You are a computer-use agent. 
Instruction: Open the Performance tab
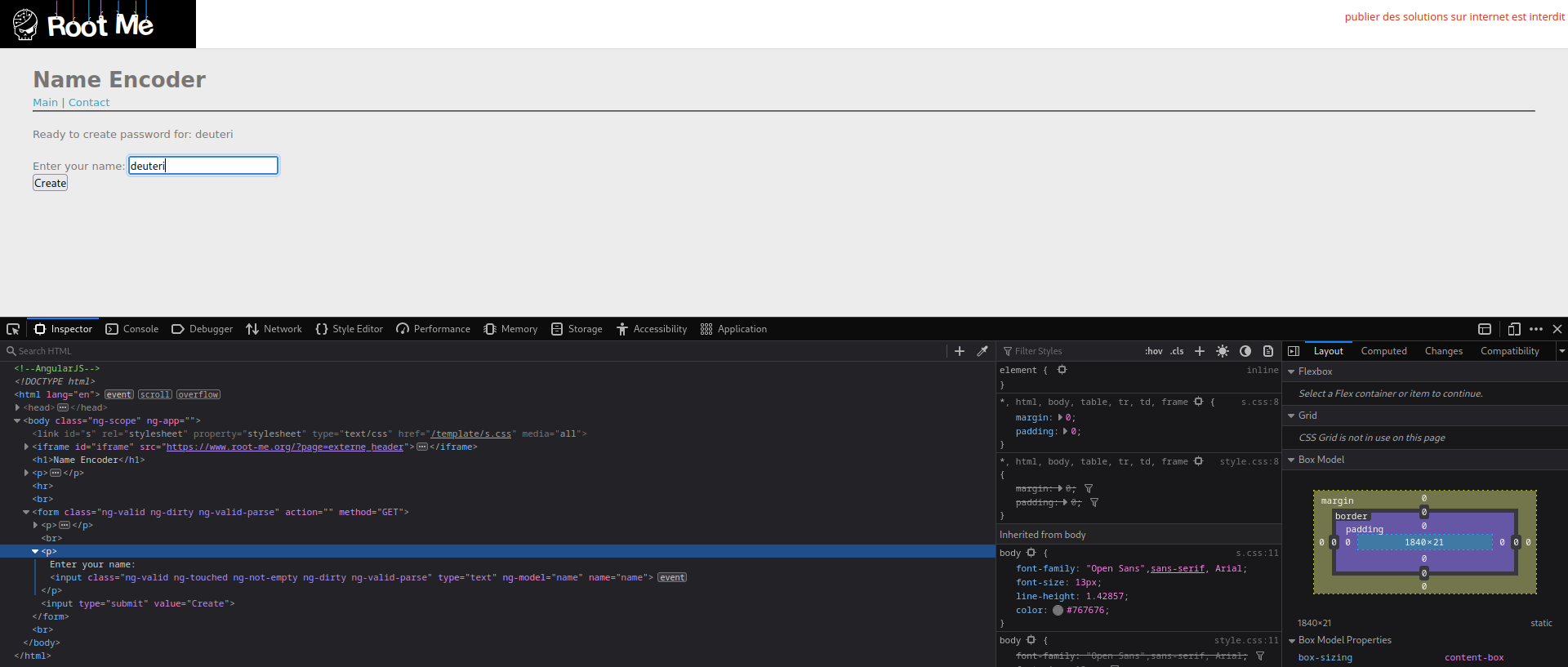point(433,329)
